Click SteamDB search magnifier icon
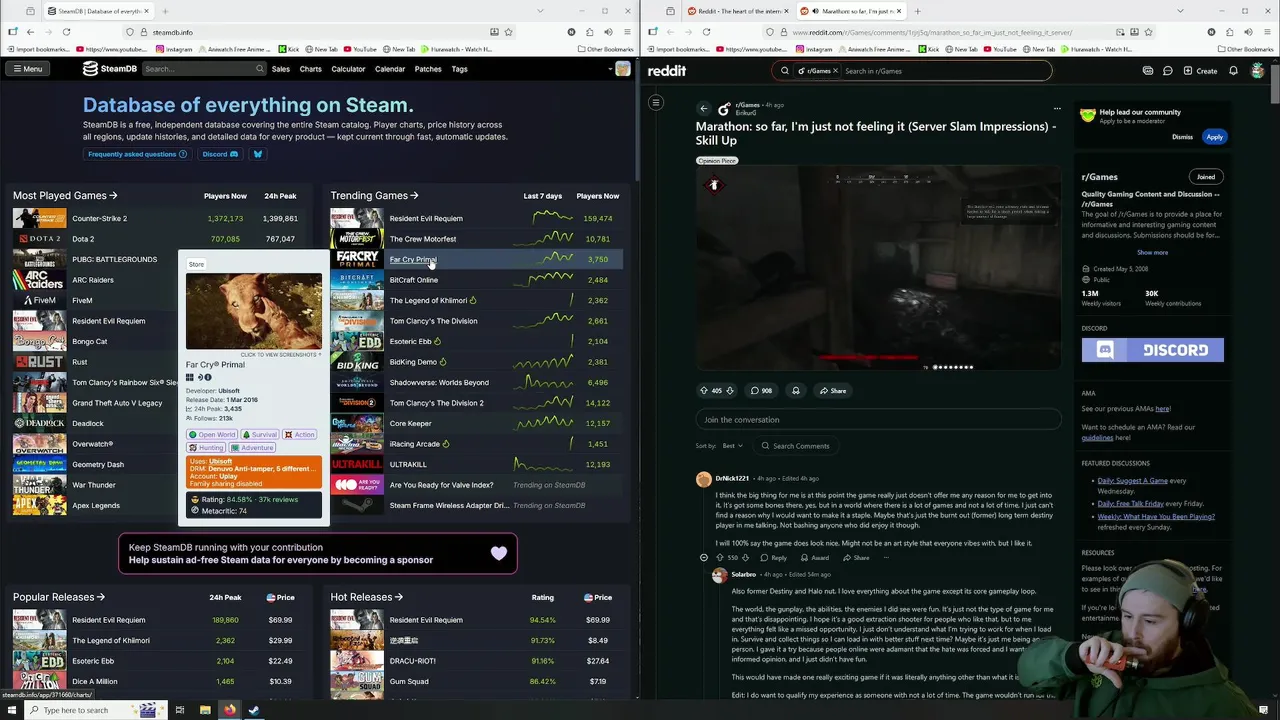The width and height of the screenshot is (1280, 720). coord(260,69)
